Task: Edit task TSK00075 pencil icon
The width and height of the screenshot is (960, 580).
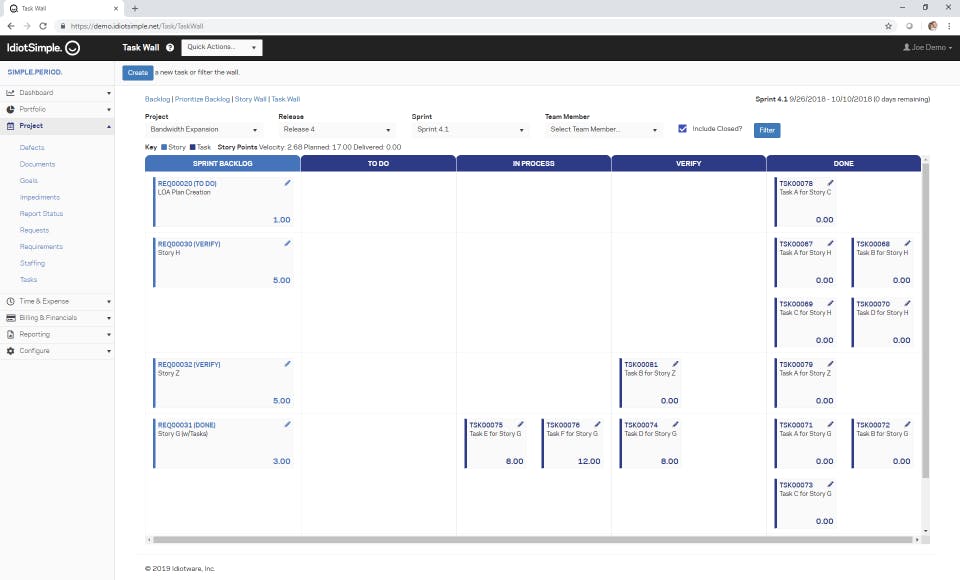Action: pos(520,424)
